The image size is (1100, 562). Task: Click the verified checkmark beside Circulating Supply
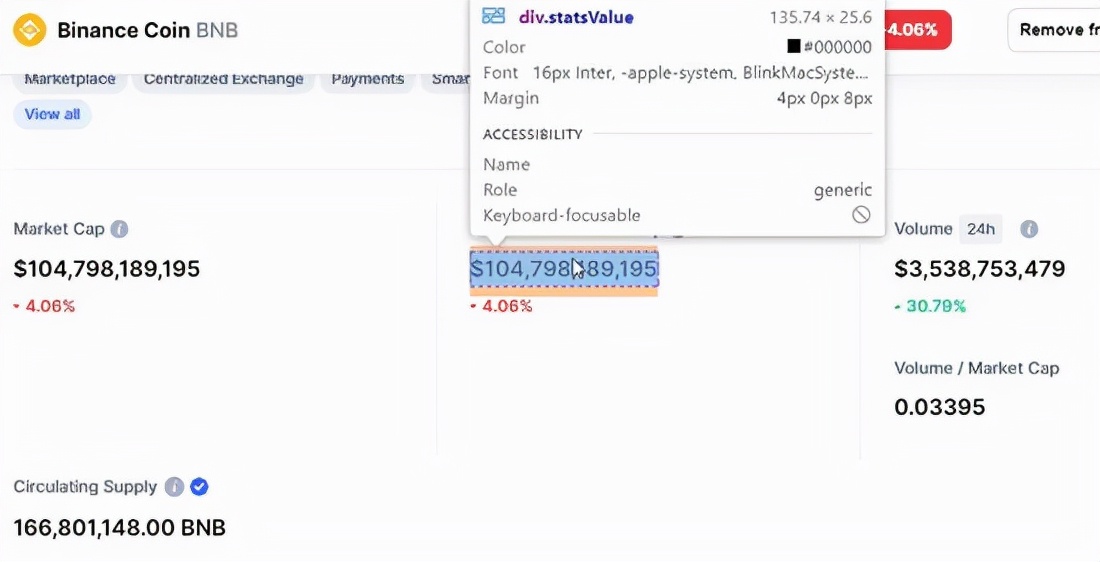199,487
